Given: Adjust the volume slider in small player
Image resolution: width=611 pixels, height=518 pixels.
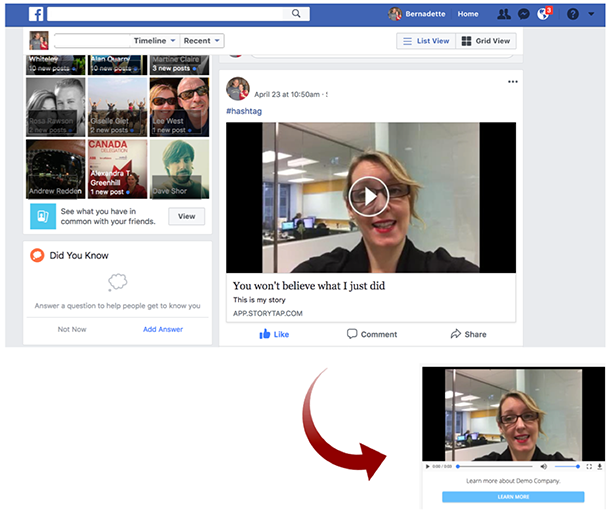Looking at the screenshot, I should [x=567, y=466].
